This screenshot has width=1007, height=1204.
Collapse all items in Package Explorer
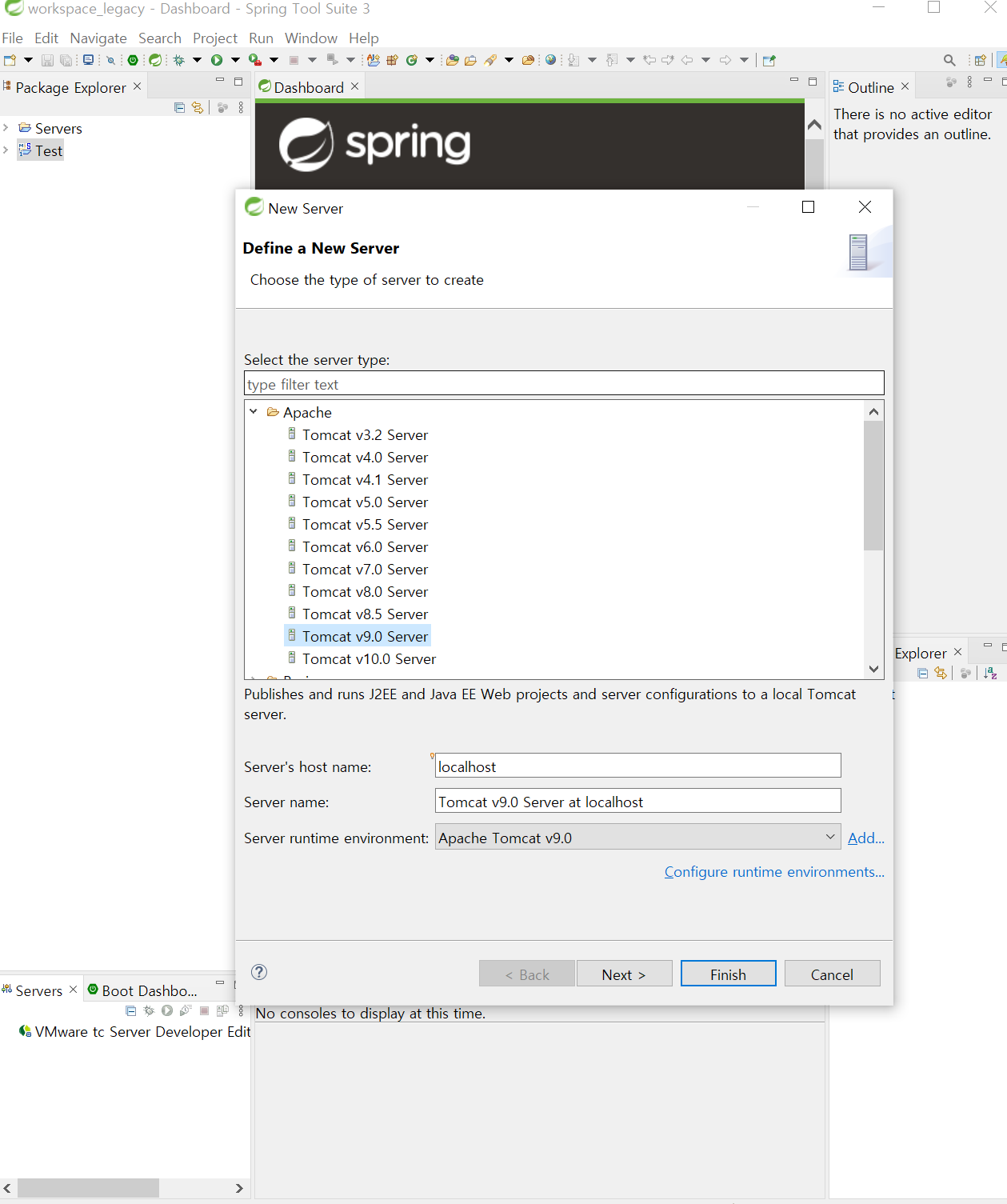(178, 107)
